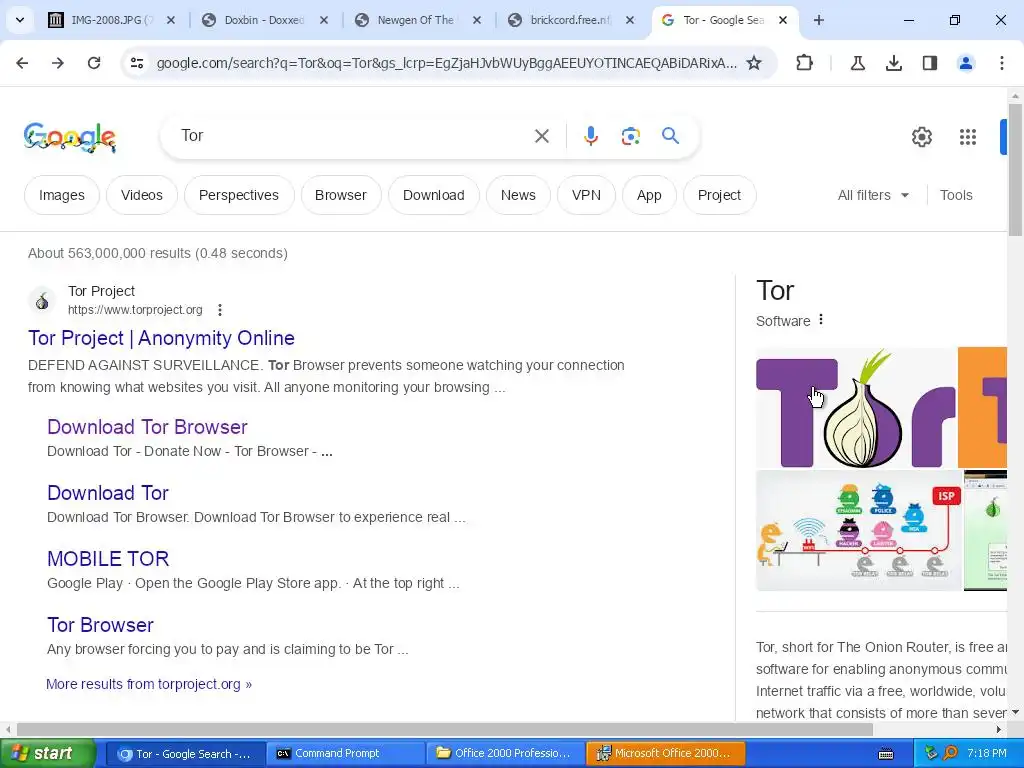Open the Extensions puzzle icon
Screen dimensions: 1024x768
pos(805,63)
